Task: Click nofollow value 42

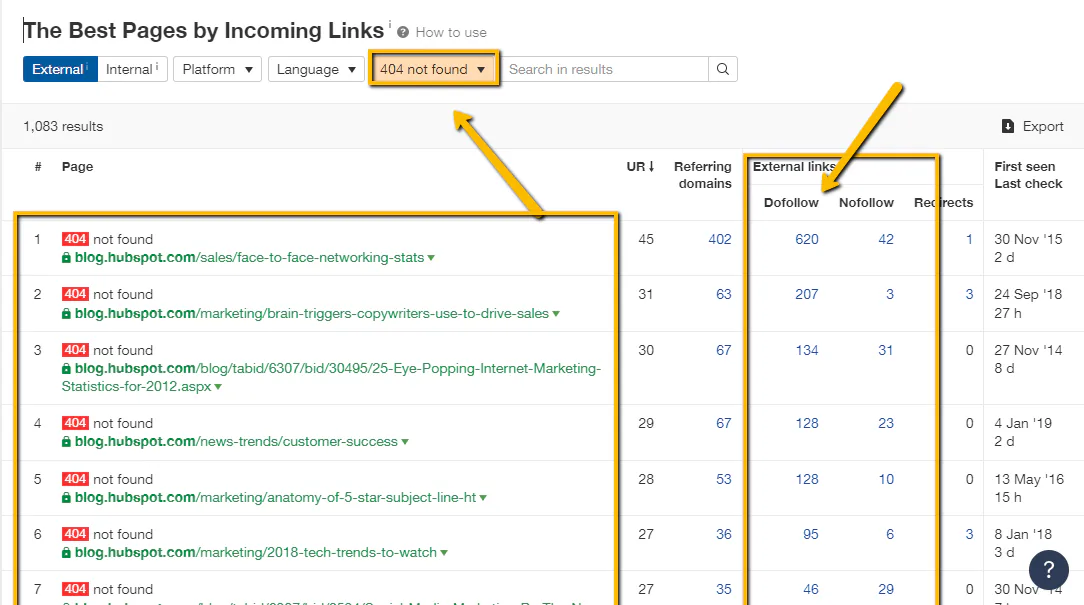Action: 886,239
